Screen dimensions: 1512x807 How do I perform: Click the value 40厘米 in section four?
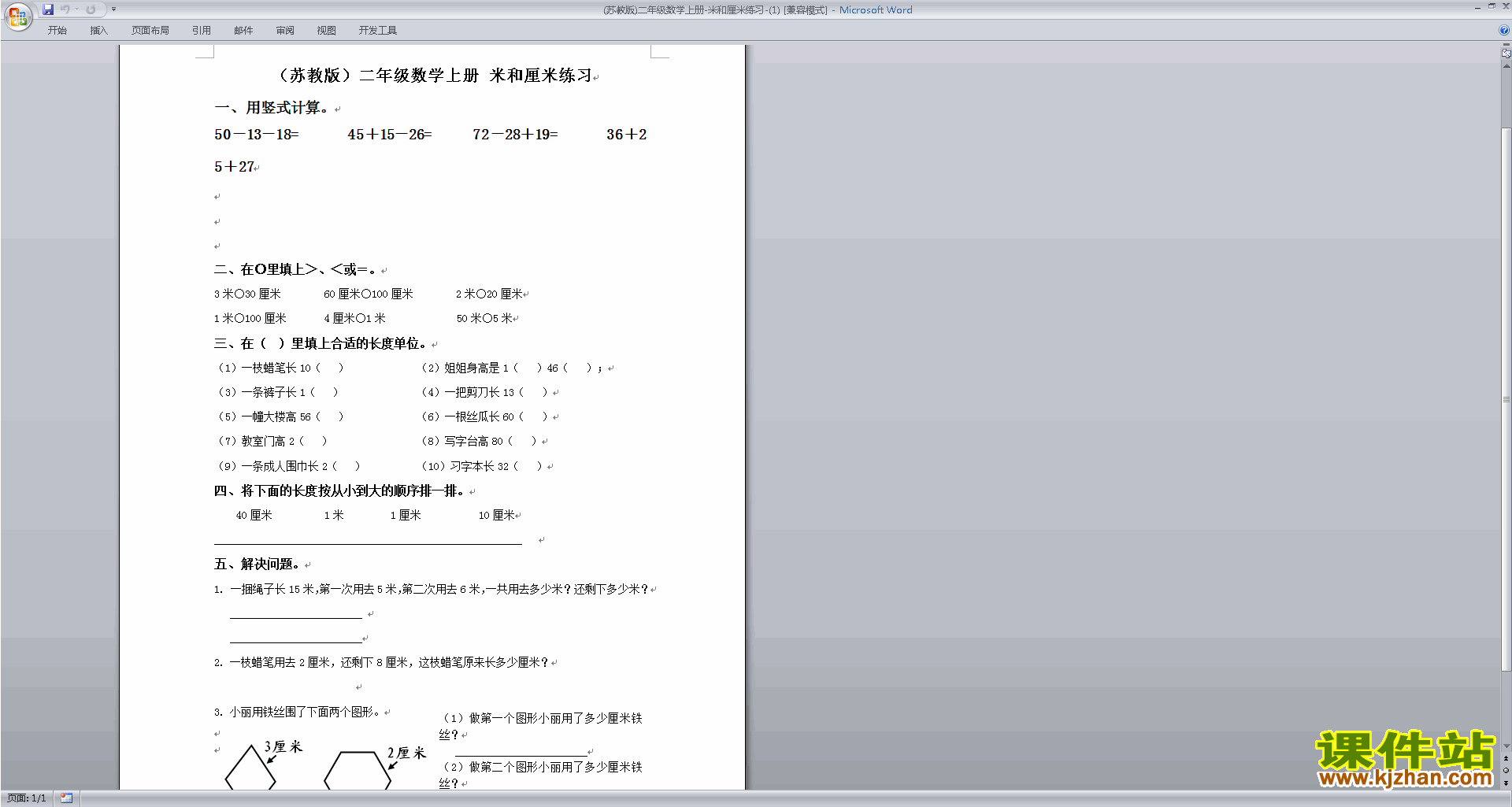[x=254, y=515]
